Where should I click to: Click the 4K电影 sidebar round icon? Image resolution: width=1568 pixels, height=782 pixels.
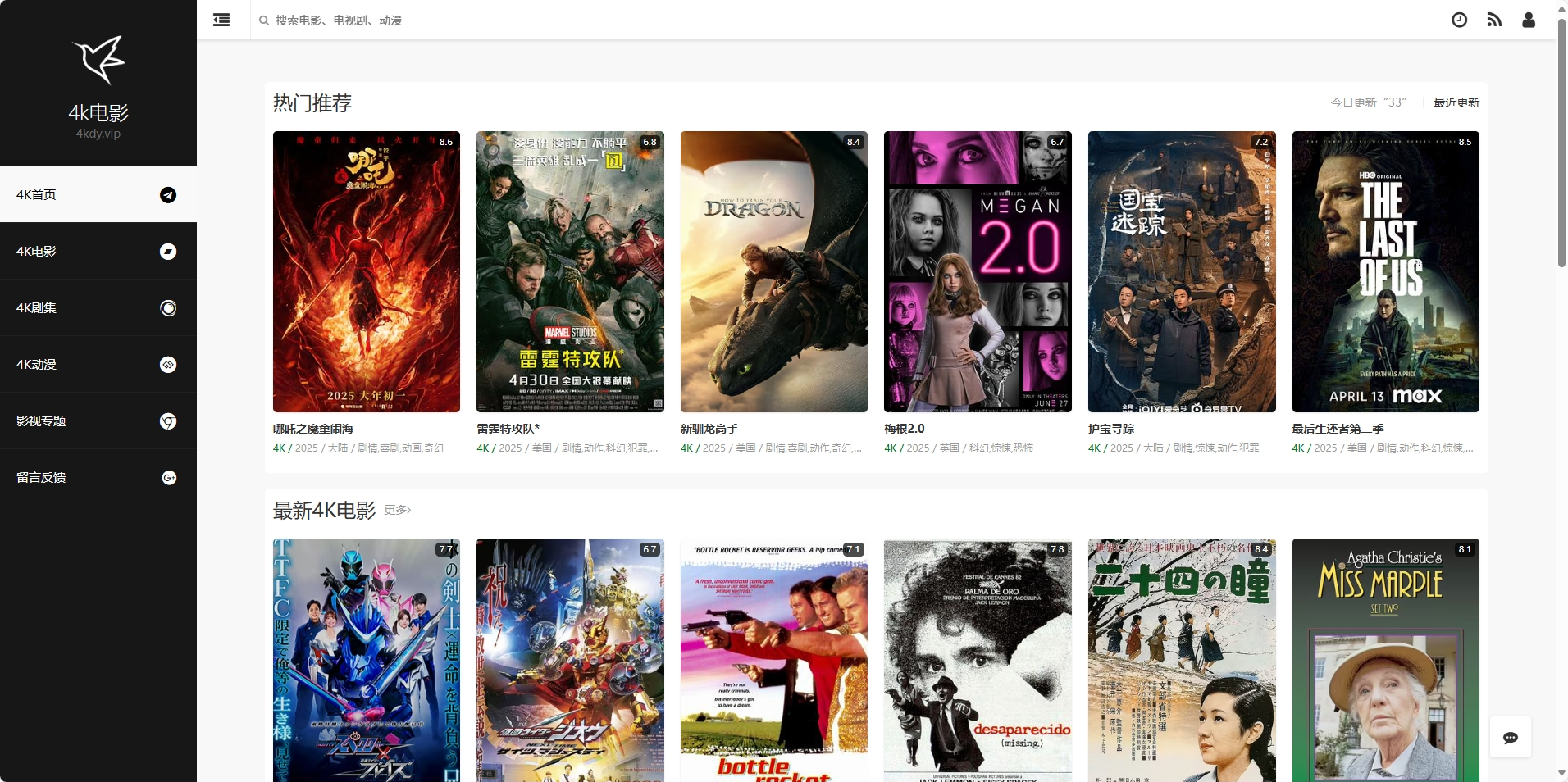168,252
